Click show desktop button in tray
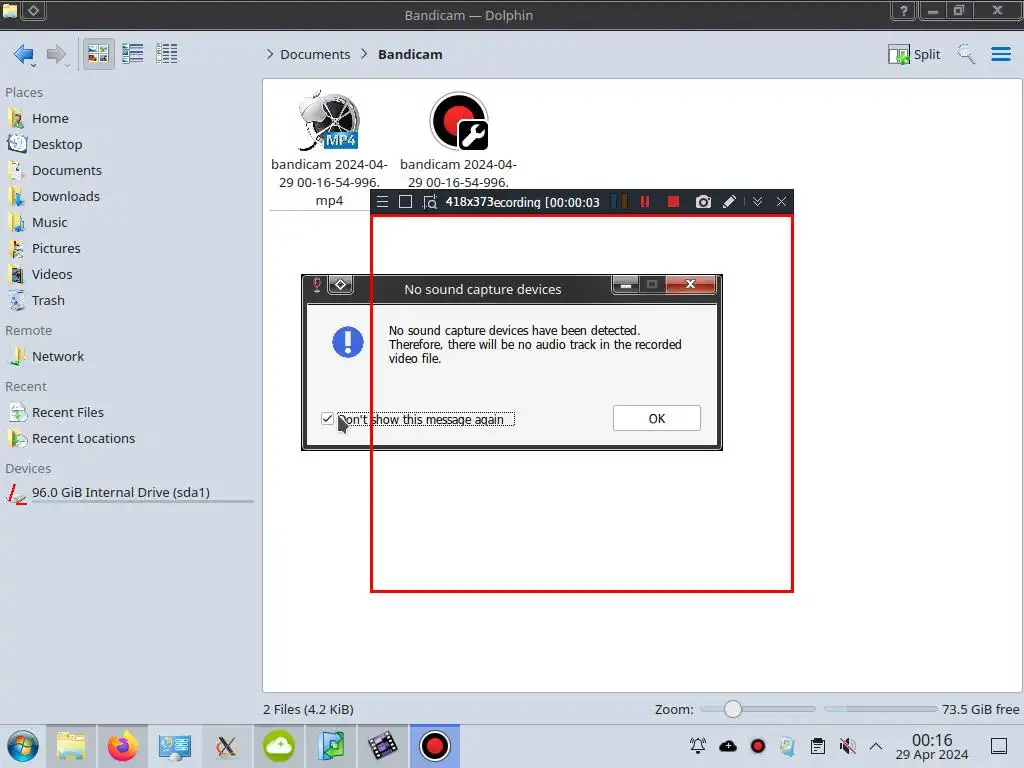Viewport: 1024px width, 768px height. click(x=999, y=746)
